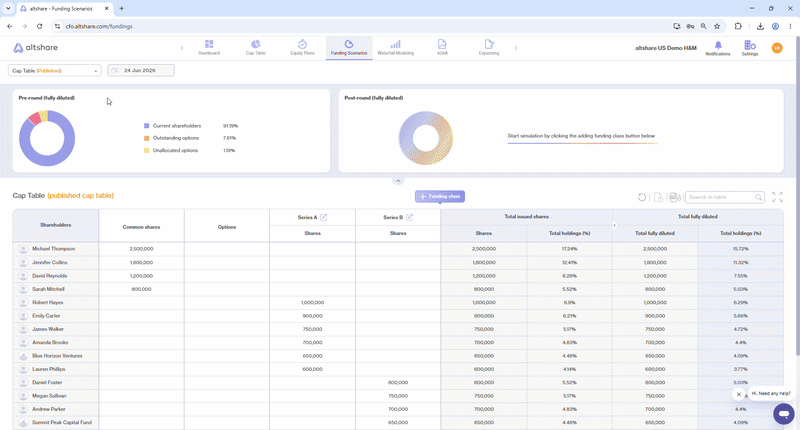Open the Settings icon in the header
Screen dimensions: 800x430
749,48
